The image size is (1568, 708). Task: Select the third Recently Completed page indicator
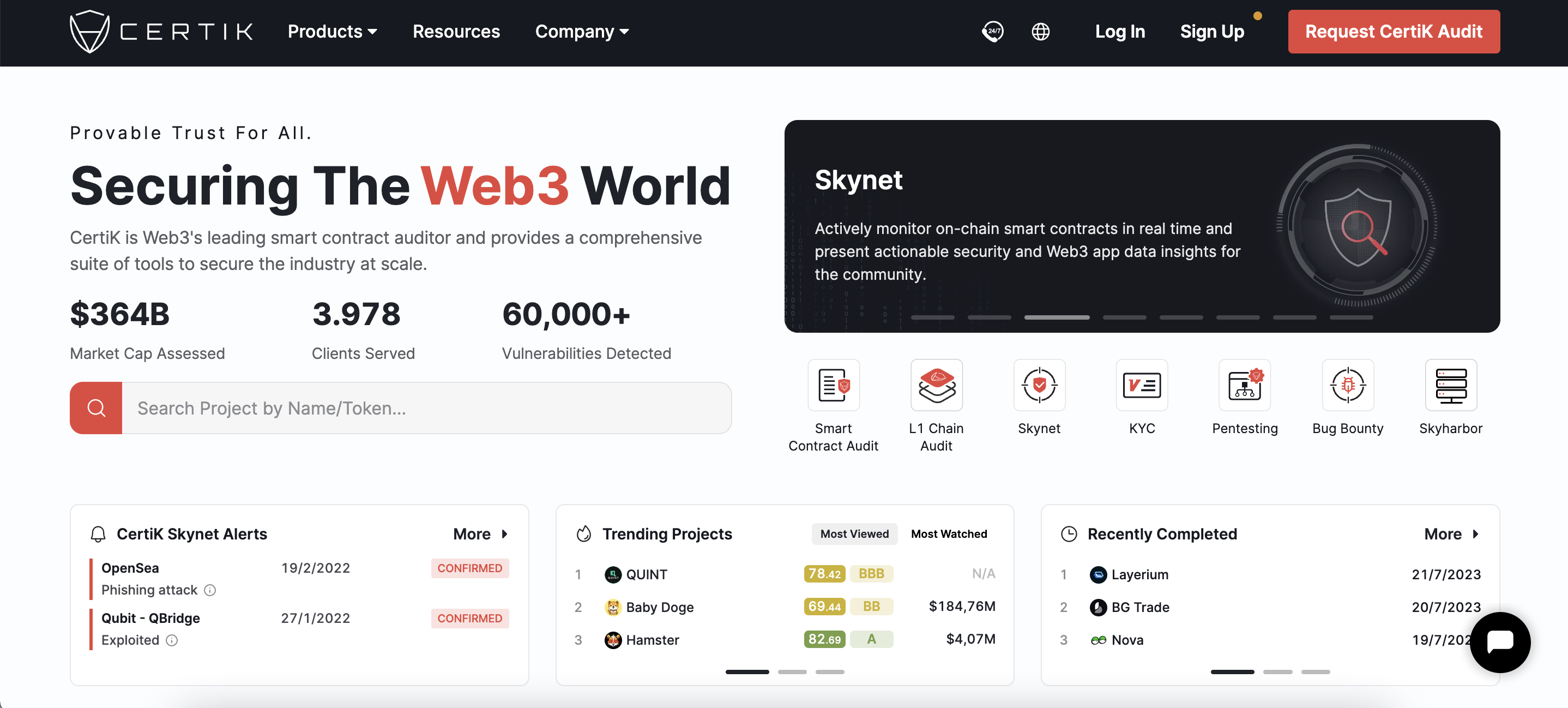[x=1316, y=672]
